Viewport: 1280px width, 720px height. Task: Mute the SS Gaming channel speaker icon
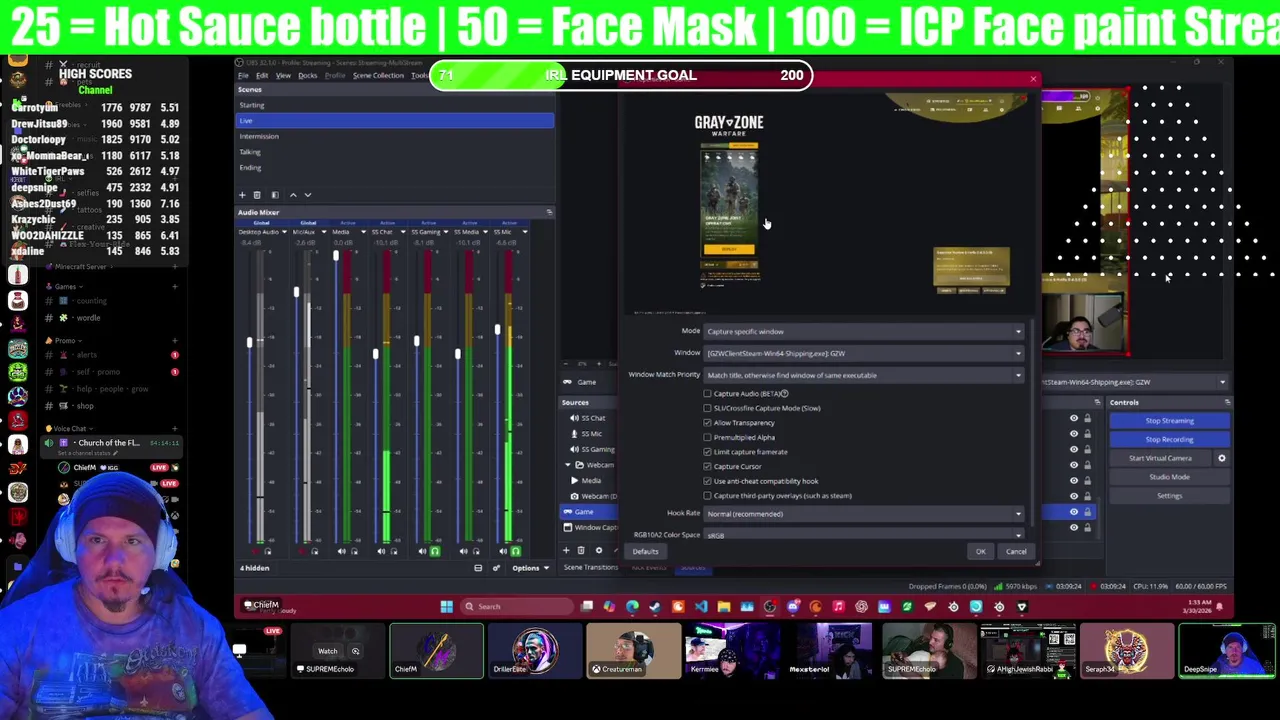pyautogui.click(x=422, y=551)
